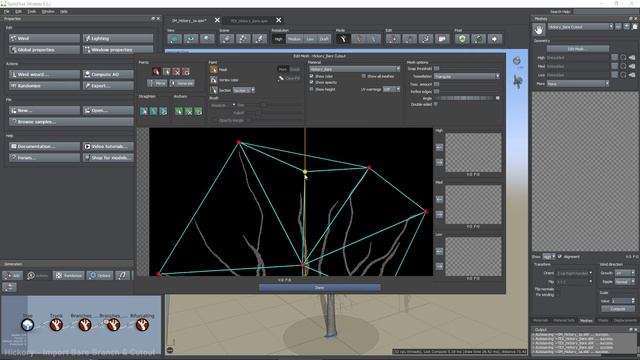Click the third View toolbar icon
The image size is (640, 360).
(x=207, y=39)
